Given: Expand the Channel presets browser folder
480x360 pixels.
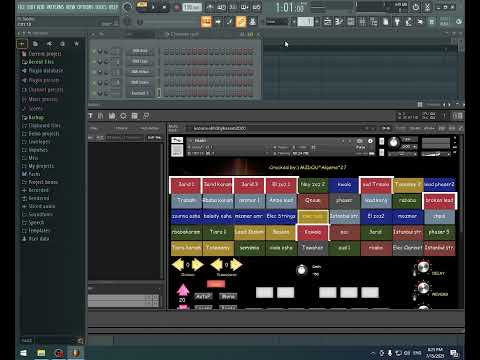Looking at the screenshot, I should point(42,90).
